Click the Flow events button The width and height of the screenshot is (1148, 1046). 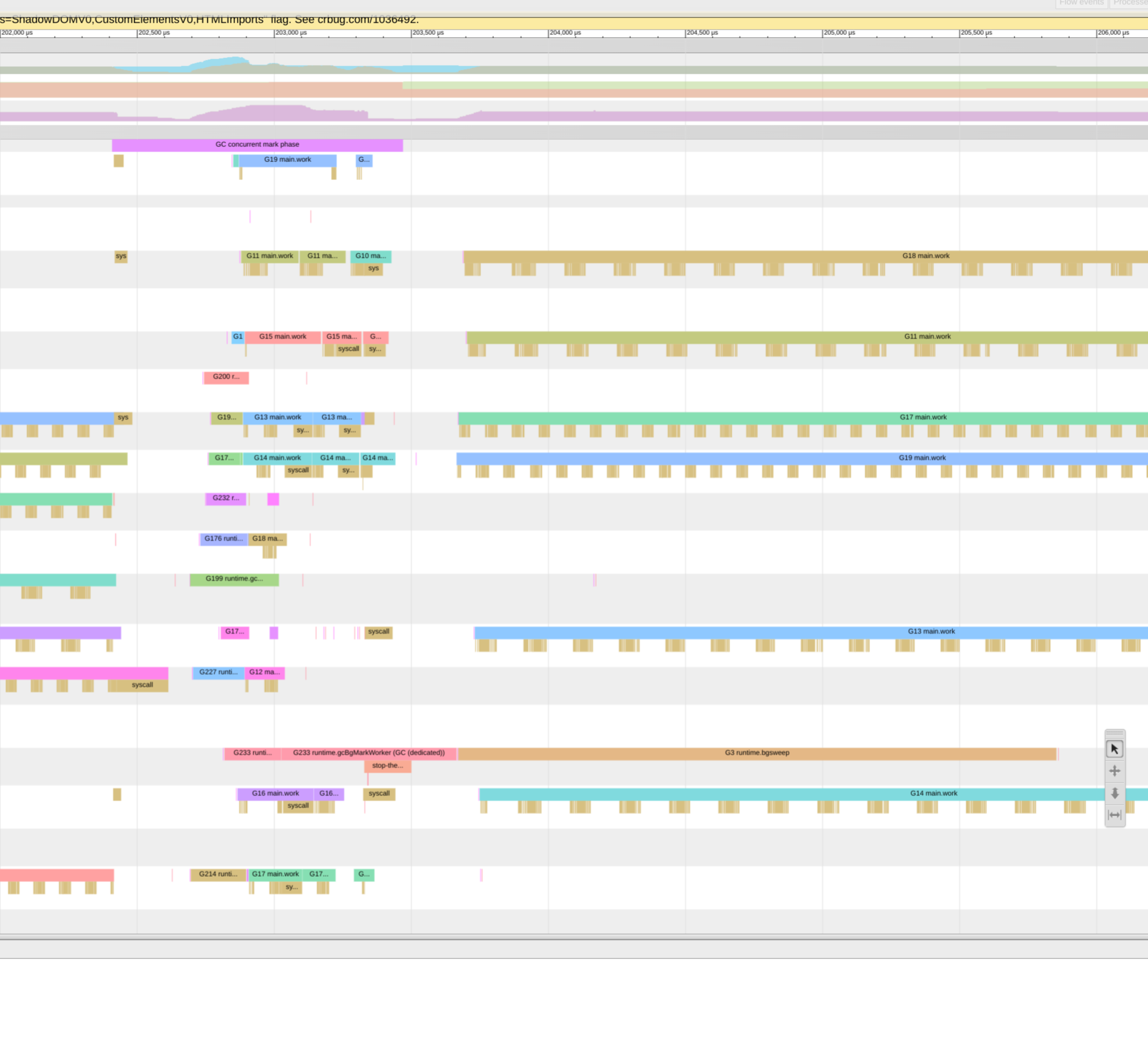pos(1081,3)
